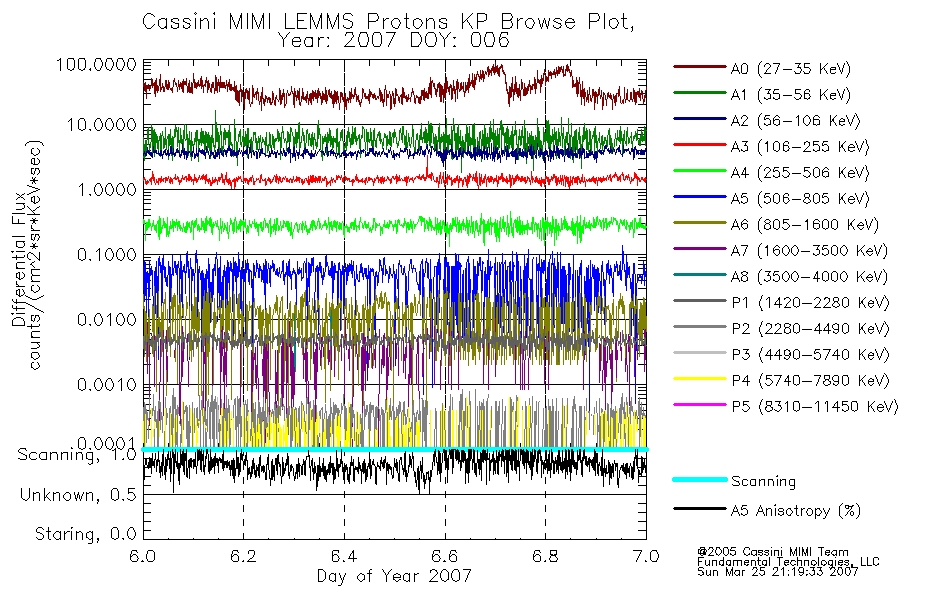Click the purple A7 (1600-3500 KeV) legend line

tap(700, 248)
